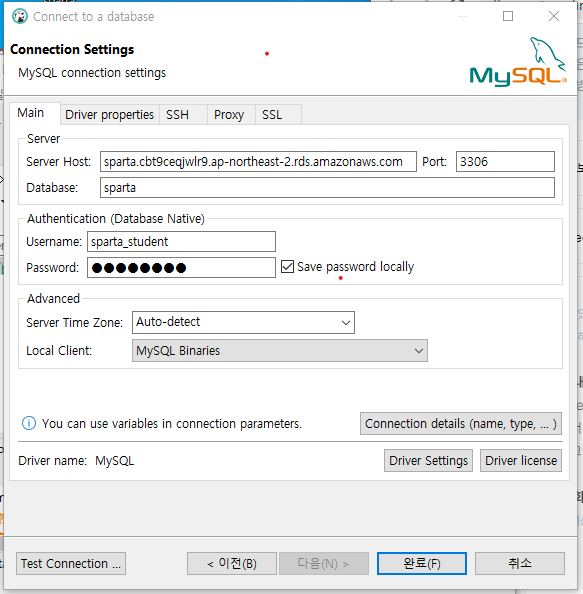Open the Server Time Zone dropdown
Screen dimensions: 583x594
(x=243, y=322)
